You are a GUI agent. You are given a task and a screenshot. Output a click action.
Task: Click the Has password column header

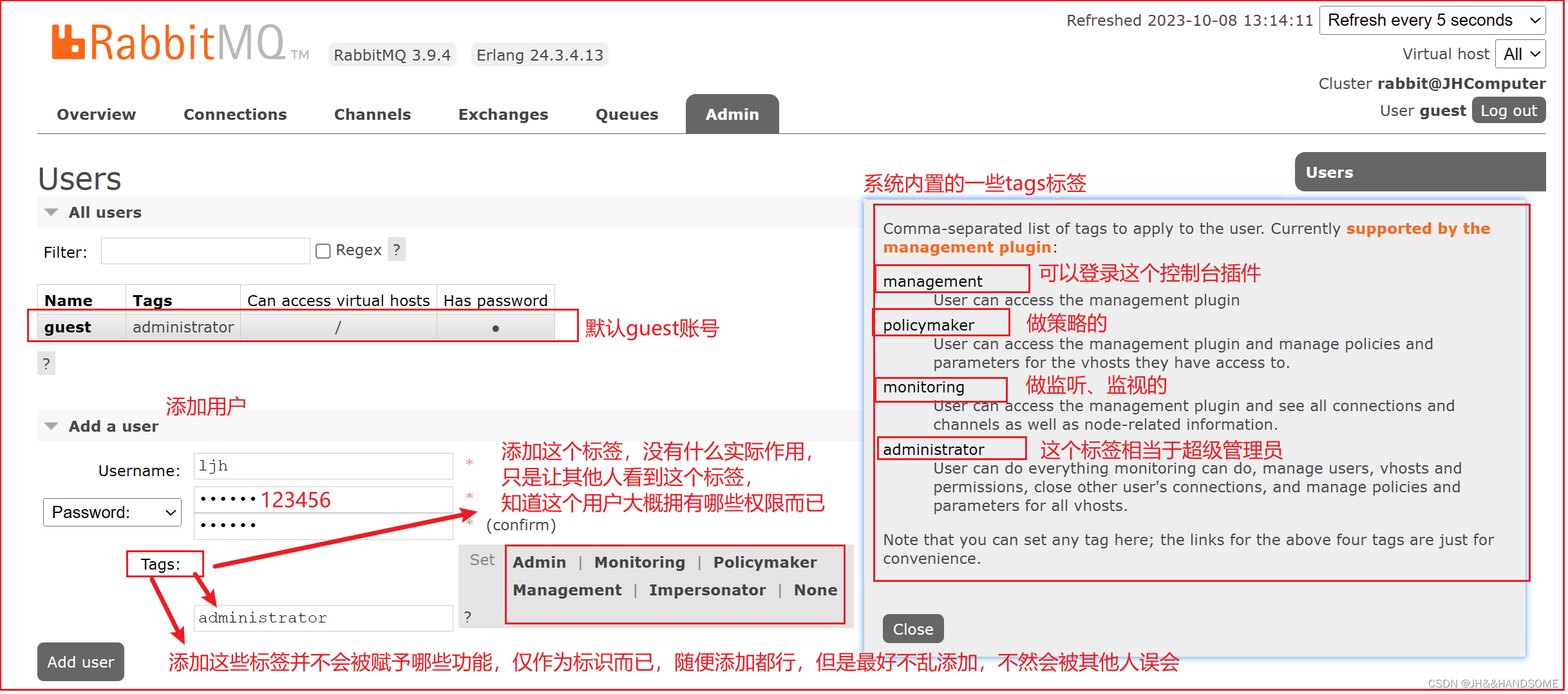click(x=495, y=301)
